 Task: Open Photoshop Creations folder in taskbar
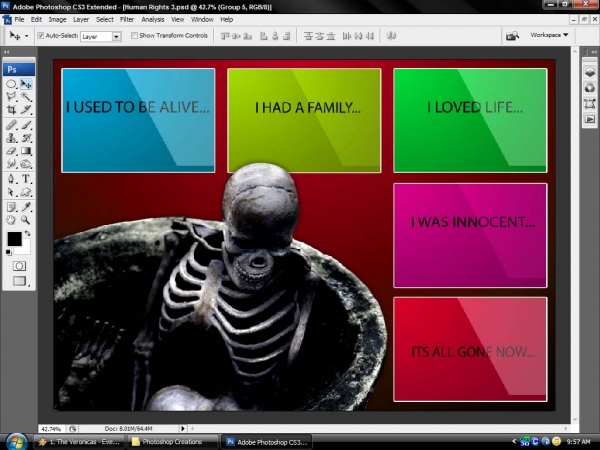point(173,442)
